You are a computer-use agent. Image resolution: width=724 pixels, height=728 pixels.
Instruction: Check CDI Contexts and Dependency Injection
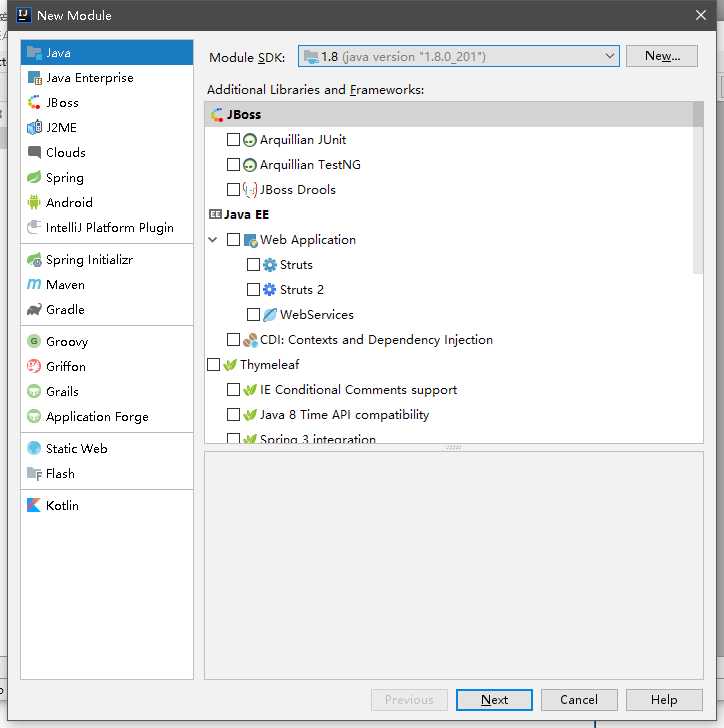click(x=233, y=339)
